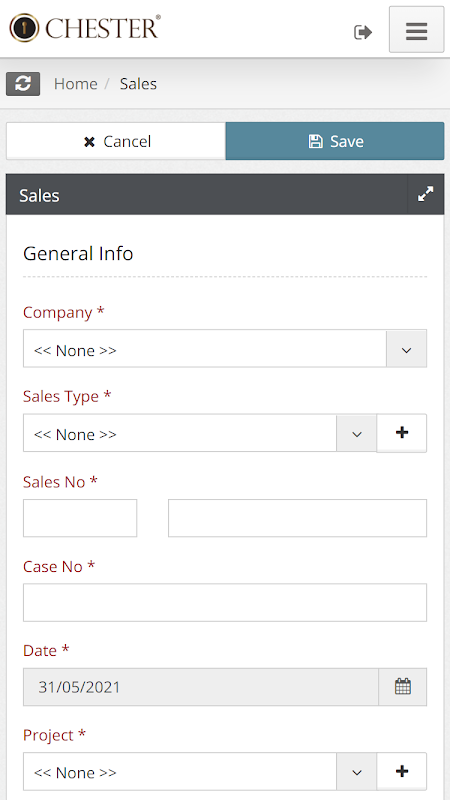
Task: Save the sales record
Action: coord(335,141)
